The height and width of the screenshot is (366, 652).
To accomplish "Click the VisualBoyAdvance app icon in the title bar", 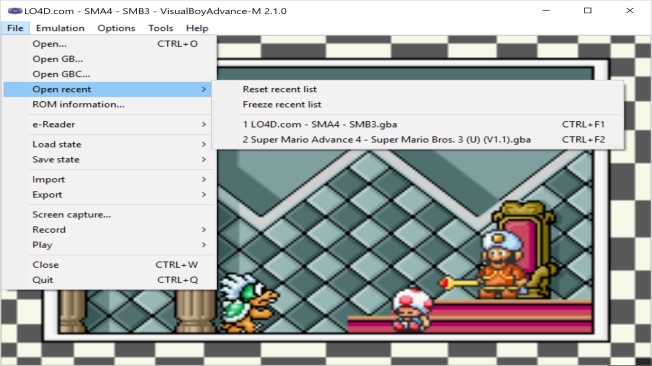I will [x=15, y=11].
